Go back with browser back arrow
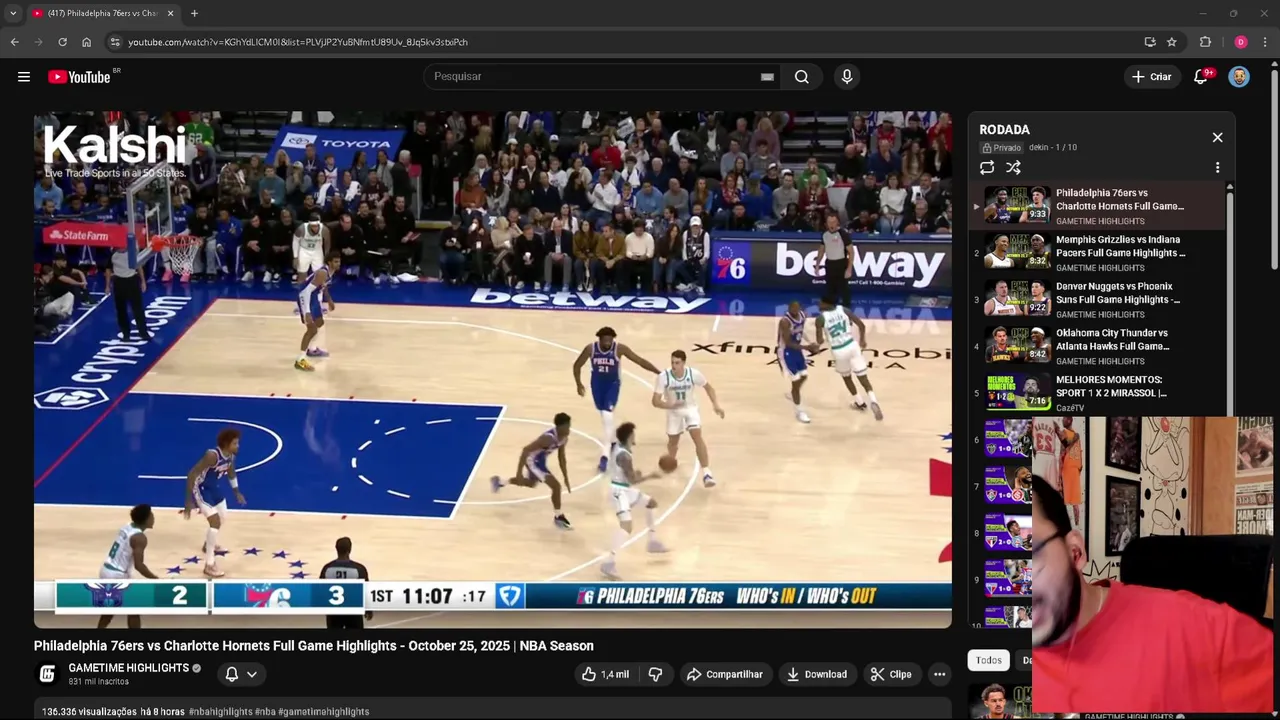Image resolution: width=1280 pixels, height=720 pixels. click(14, 42)
